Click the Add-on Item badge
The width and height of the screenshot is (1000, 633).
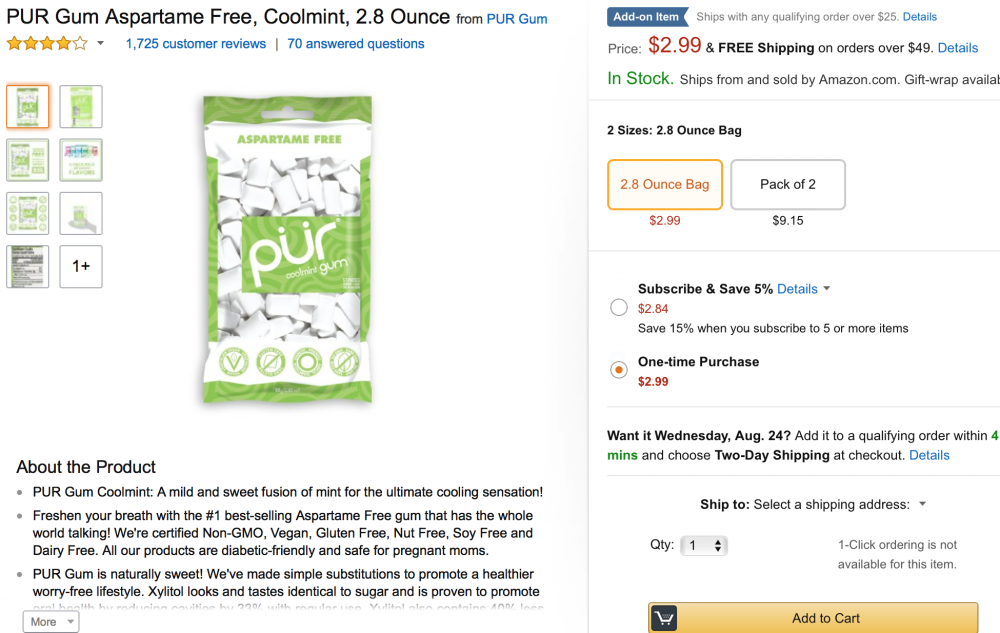[x=646, y=17]
